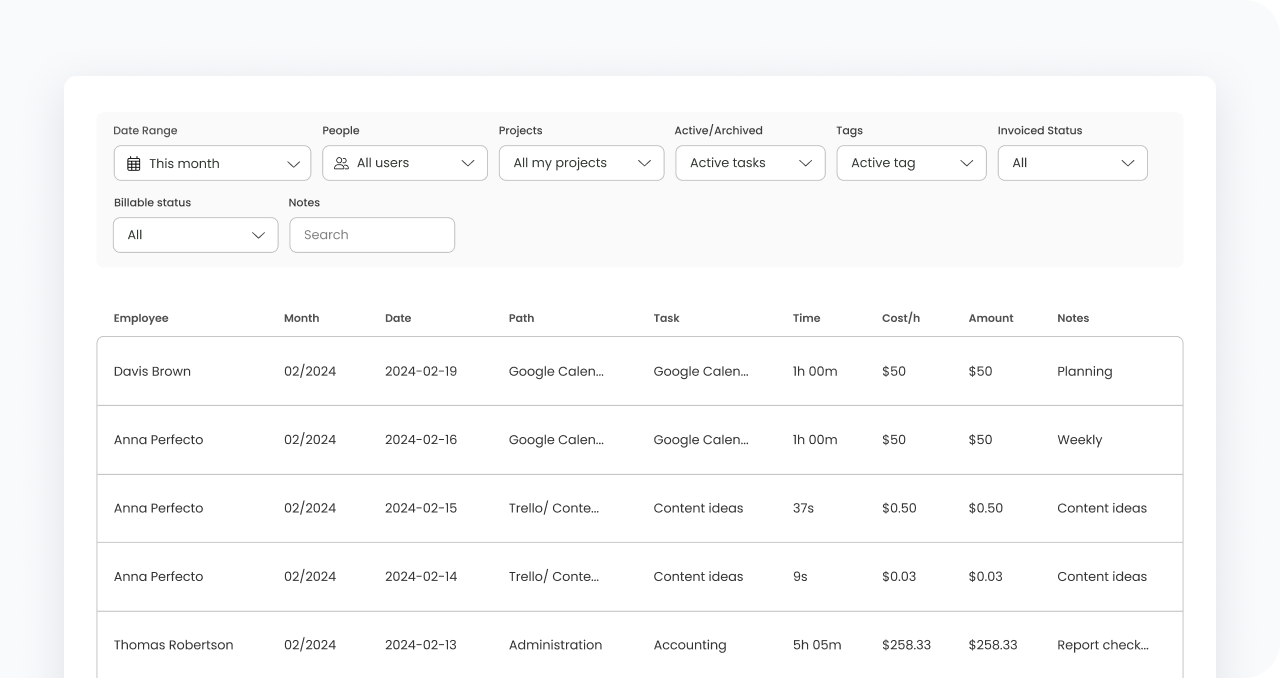This screenshot has height=678, width=1280.
Task: Expand the Tags 'Active tag' dropdown
Action: click(912, 163)
